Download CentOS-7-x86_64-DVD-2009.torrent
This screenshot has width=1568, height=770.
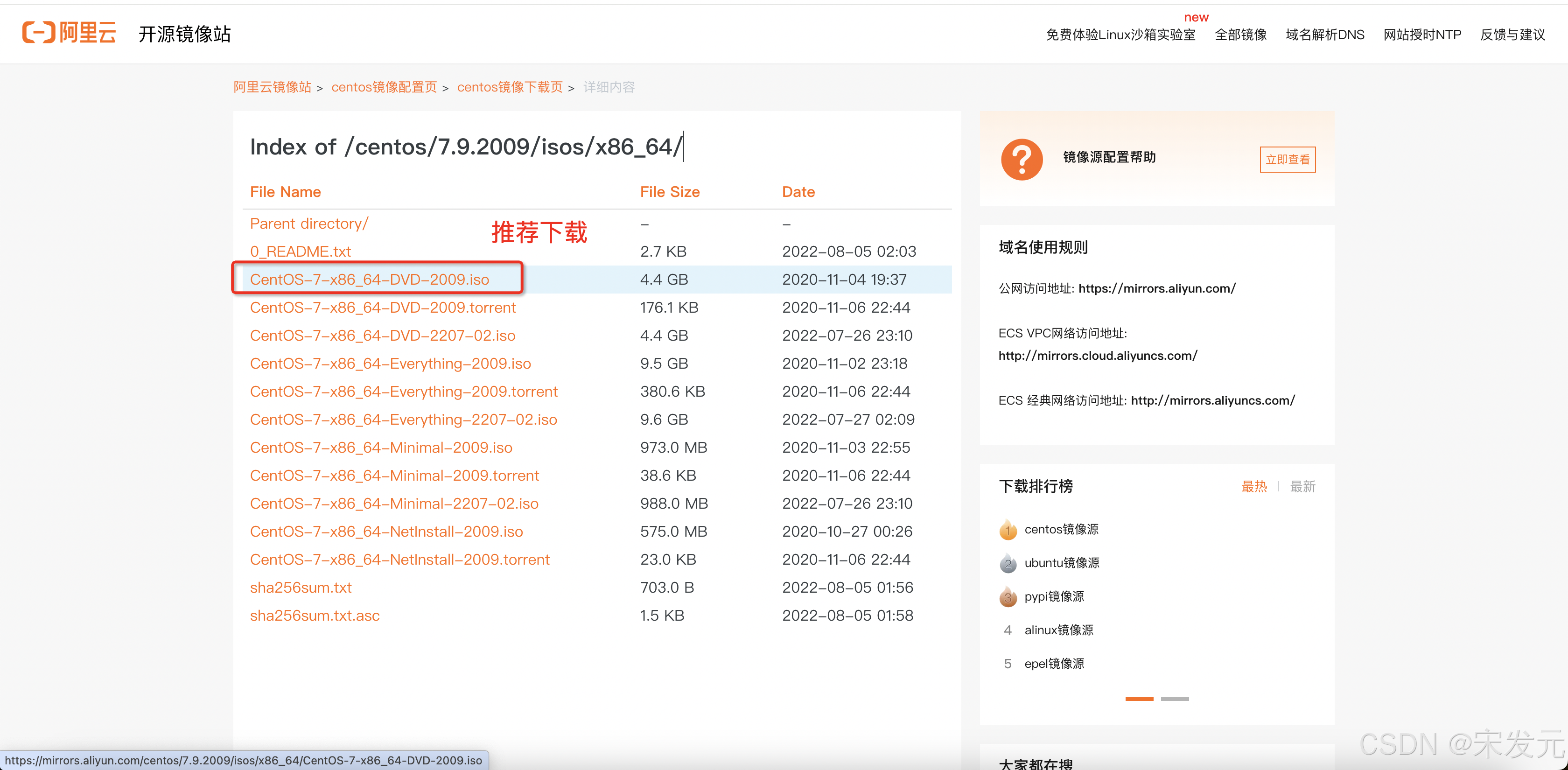coord(383,308)
